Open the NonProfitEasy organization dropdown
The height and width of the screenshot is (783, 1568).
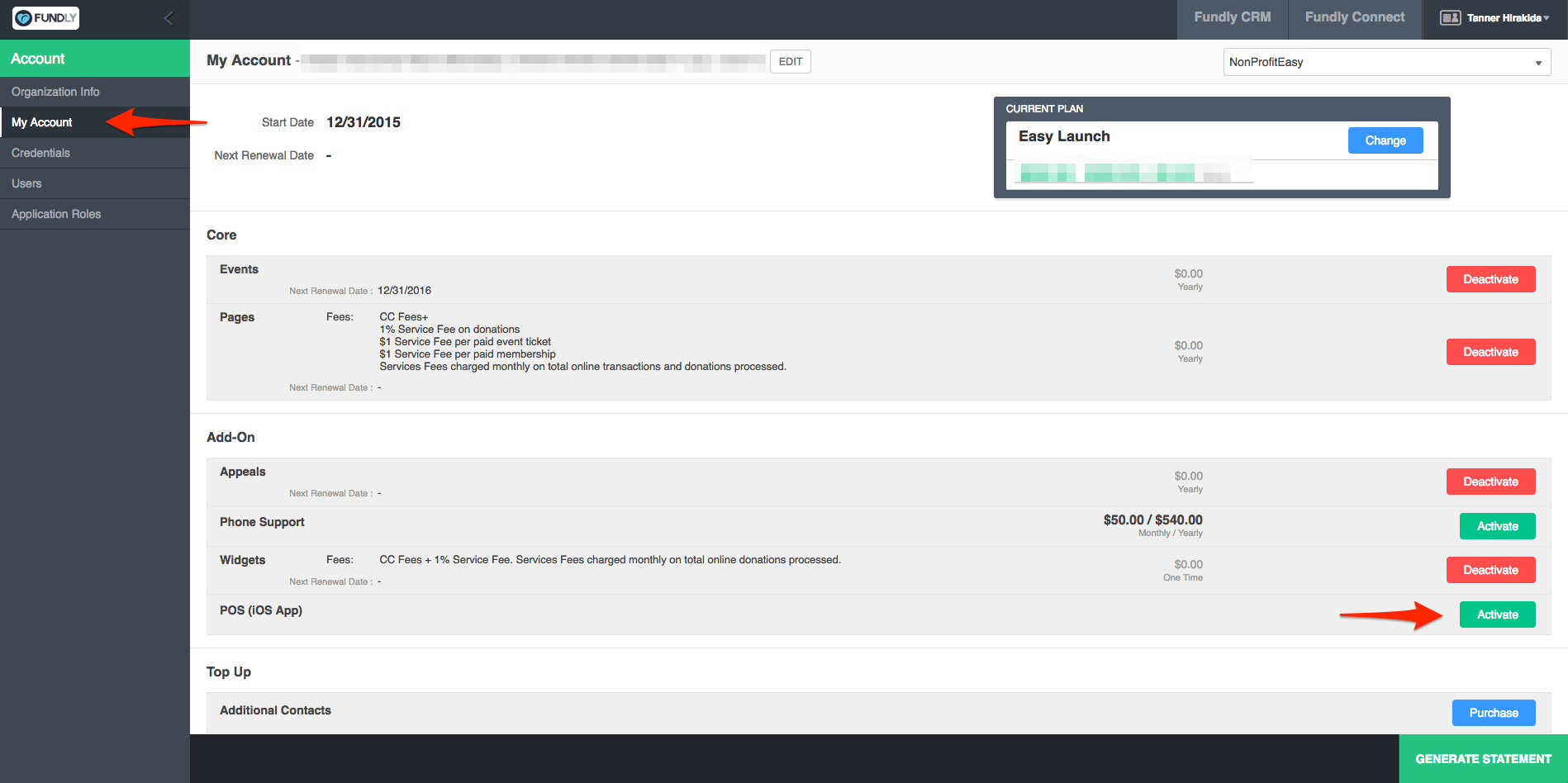coord(1386,62)
